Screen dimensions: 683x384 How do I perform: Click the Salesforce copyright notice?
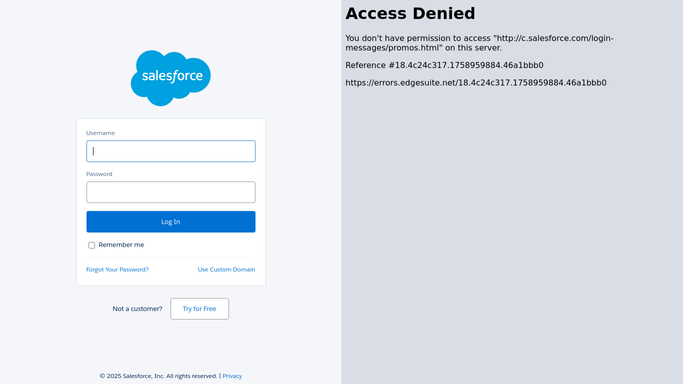point(159,376)
